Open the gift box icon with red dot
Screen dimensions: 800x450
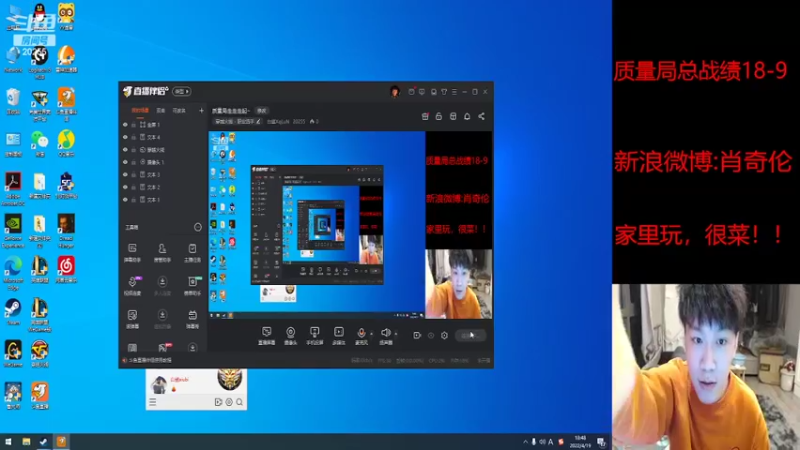coord(424,116)
